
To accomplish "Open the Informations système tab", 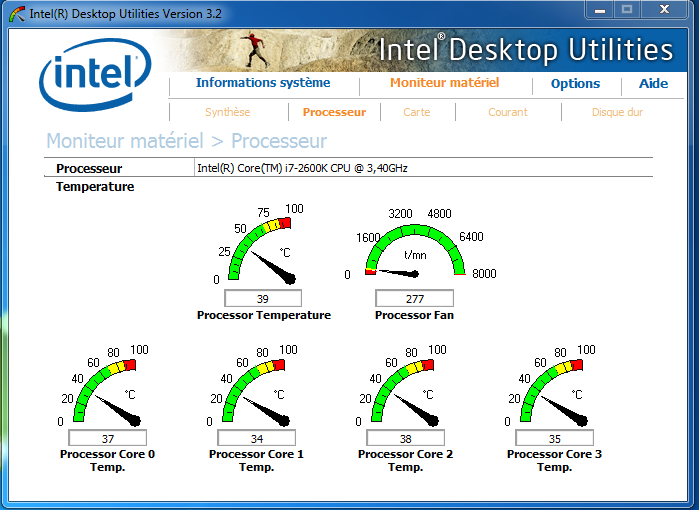I will coord(262,84).
